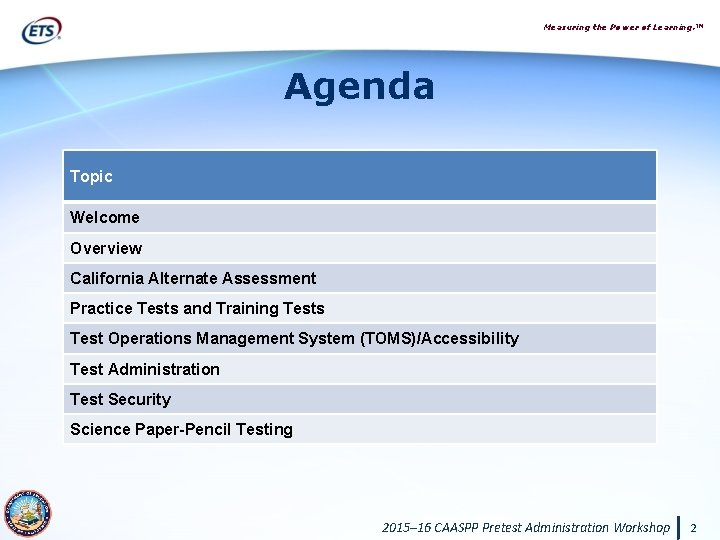
Task: Select the Test Security row
Action: pos(360,399)
